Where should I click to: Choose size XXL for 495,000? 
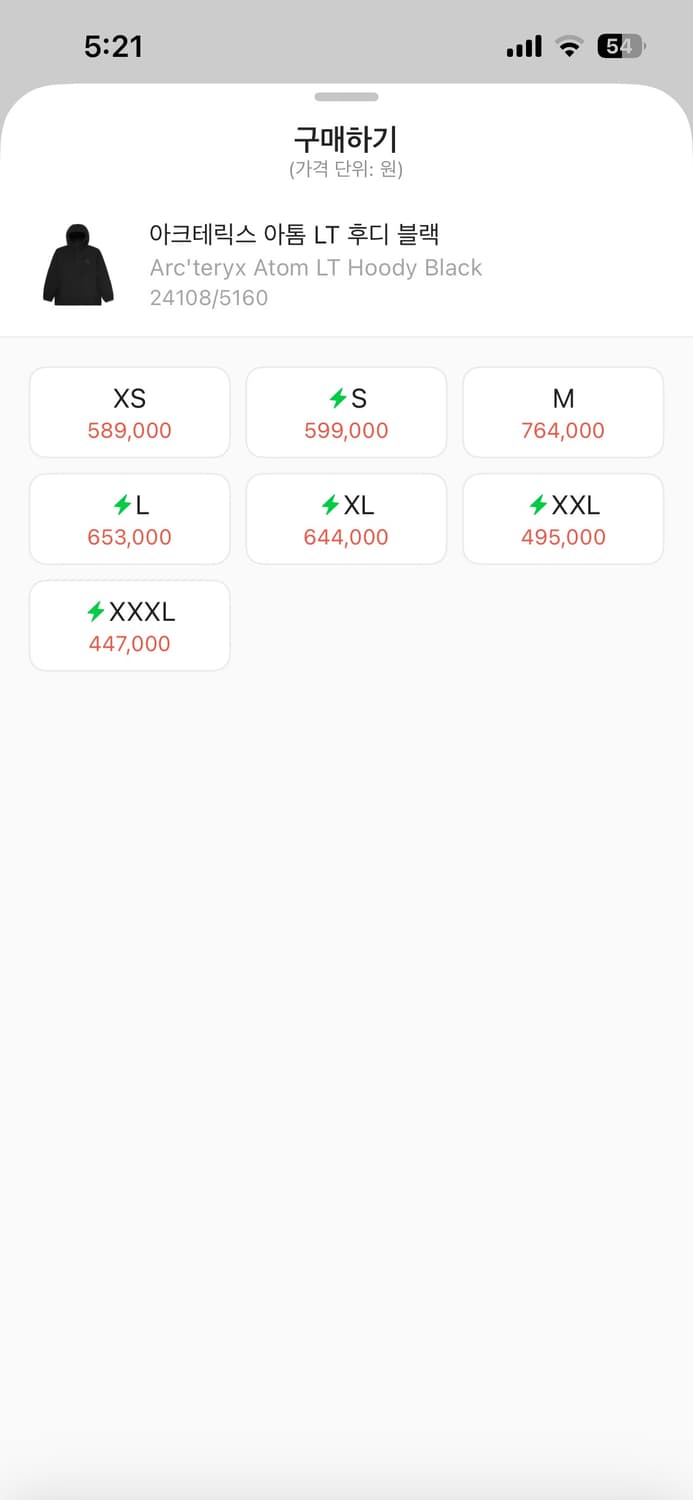[x=562, y=519]
